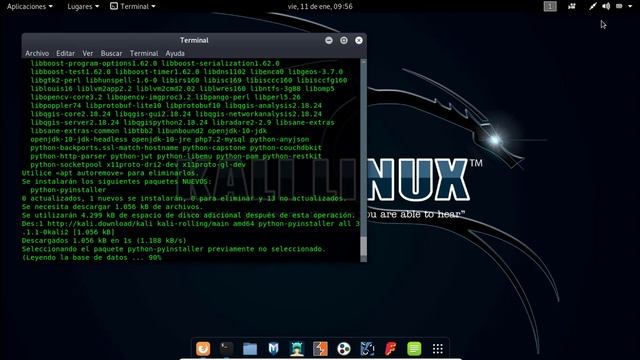The image size is (640, 360).
Task: Open the green notes app icon
Action: 414,349
